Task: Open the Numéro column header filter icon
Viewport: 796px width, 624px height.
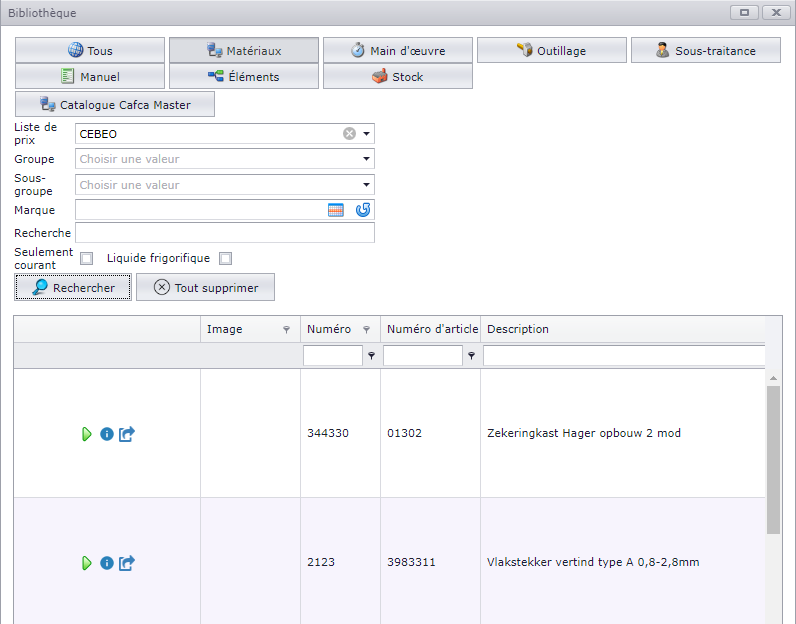Action: [367, 330]
